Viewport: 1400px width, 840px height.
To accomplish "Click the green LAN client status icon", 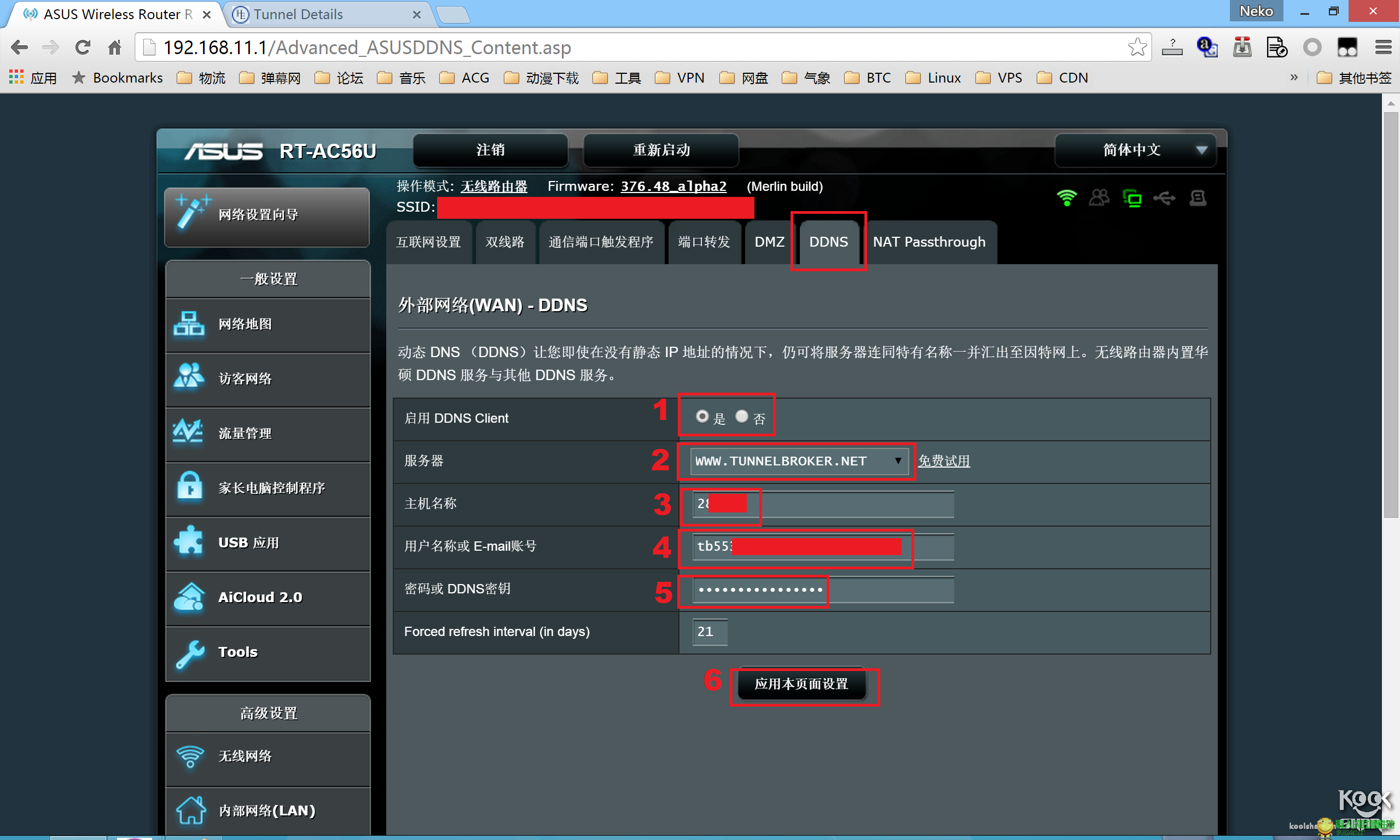I will click(1132, 198).
